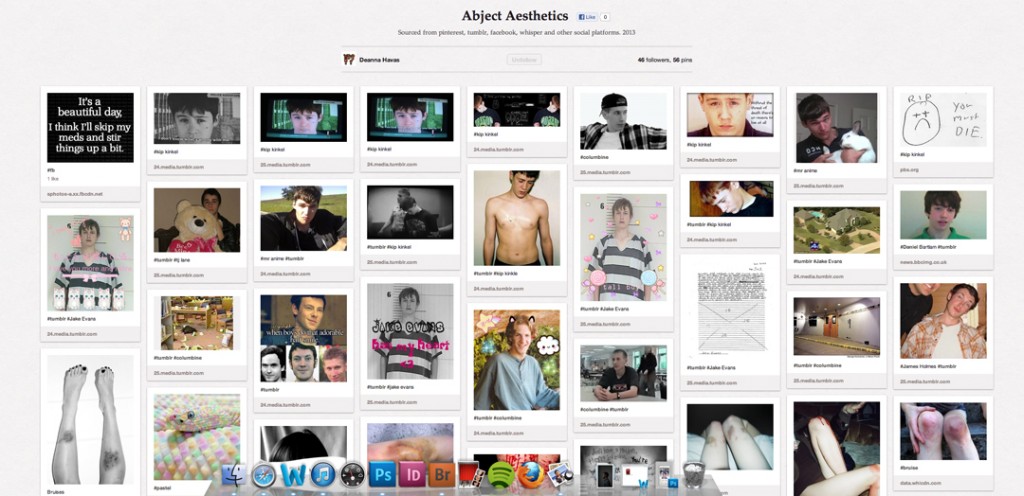Open the "Jake evans has my heart" image pin
Viewport: 1024px width, 496px height.
(409, 331)
